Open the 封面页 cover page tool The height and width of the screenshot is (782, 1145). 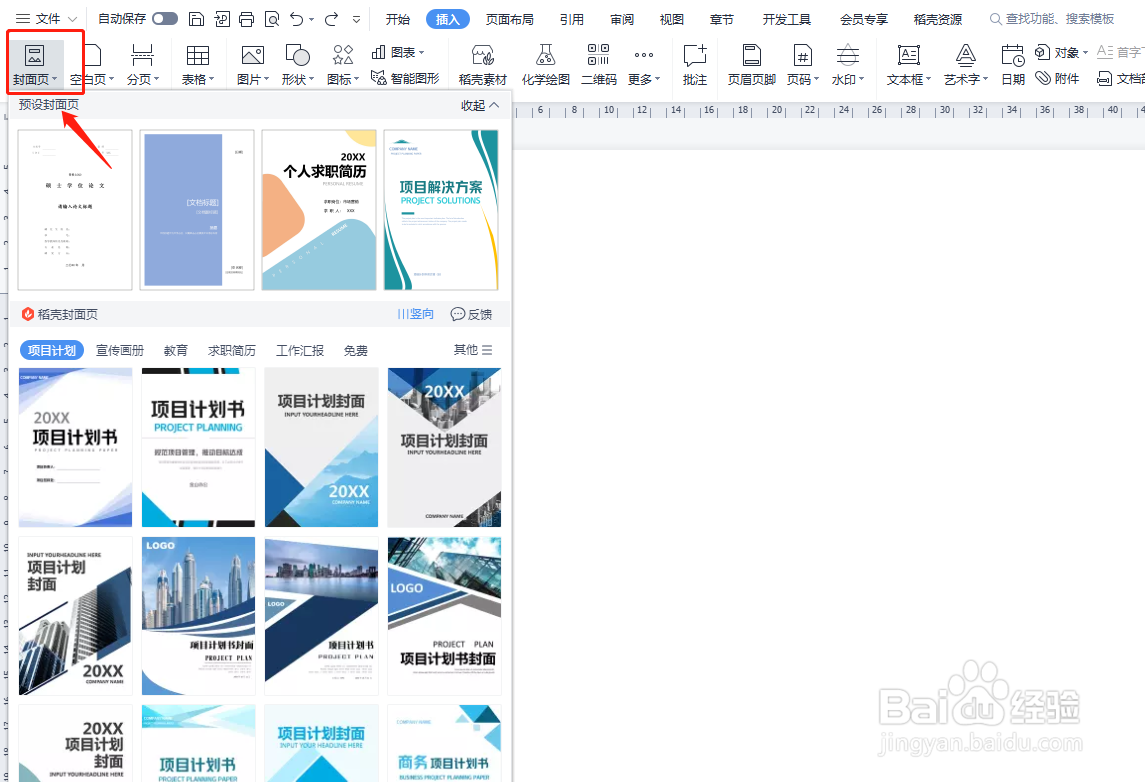35,64
